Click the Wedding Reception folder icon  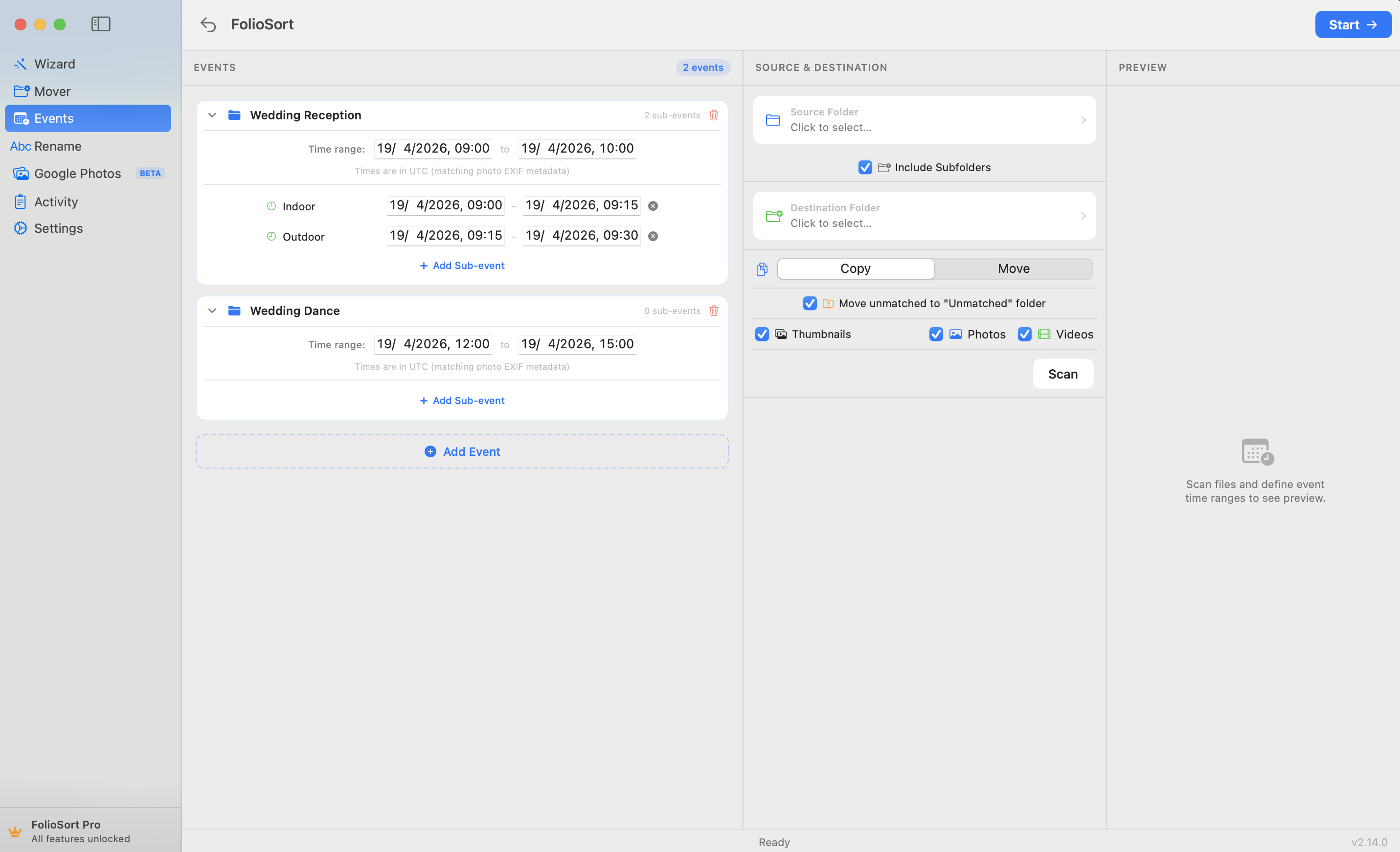point(234,115)
